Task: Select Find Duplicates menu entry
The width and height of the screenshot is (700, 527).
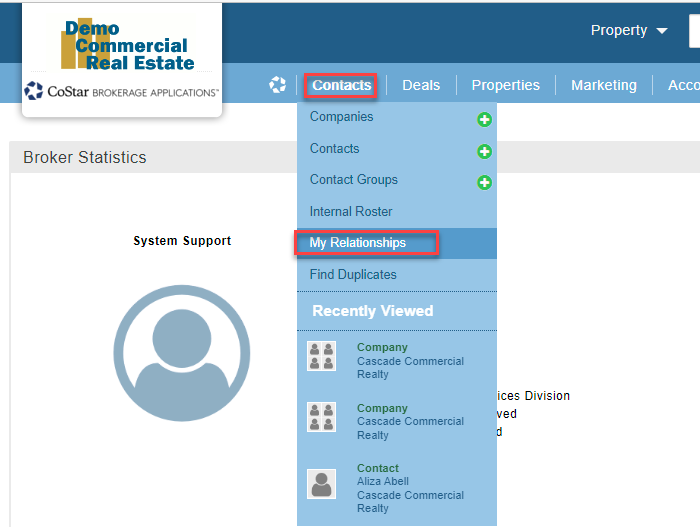Action: click(353, 275)
